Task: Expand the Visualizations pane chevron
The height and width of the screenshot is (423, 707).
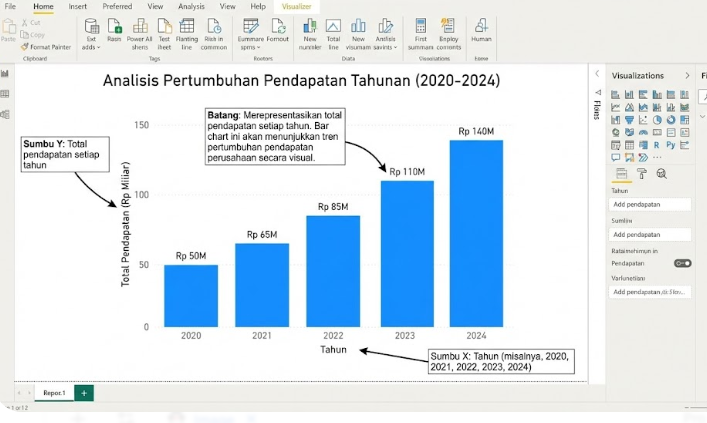Action: [687, 75]
